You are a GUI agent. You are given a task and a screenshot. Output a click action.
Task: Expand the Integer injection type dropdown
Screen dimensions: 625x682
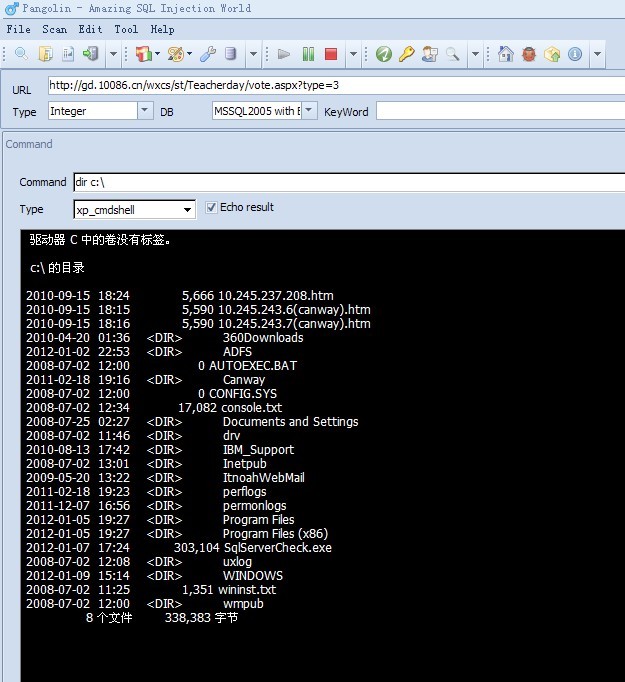pyautogui.click(x=145, y=110)
